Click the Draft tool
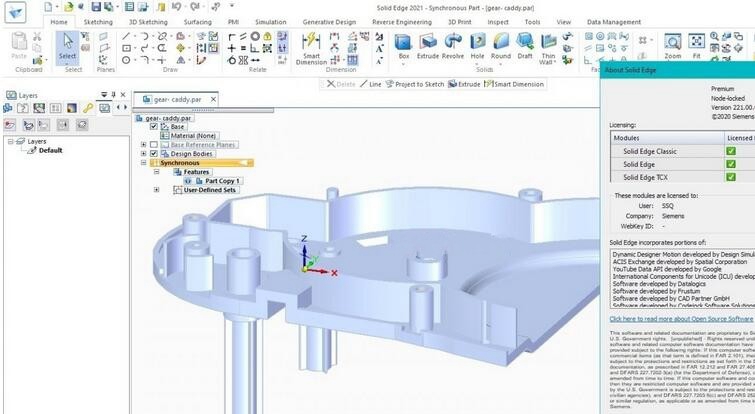 (x=525, y=47)
